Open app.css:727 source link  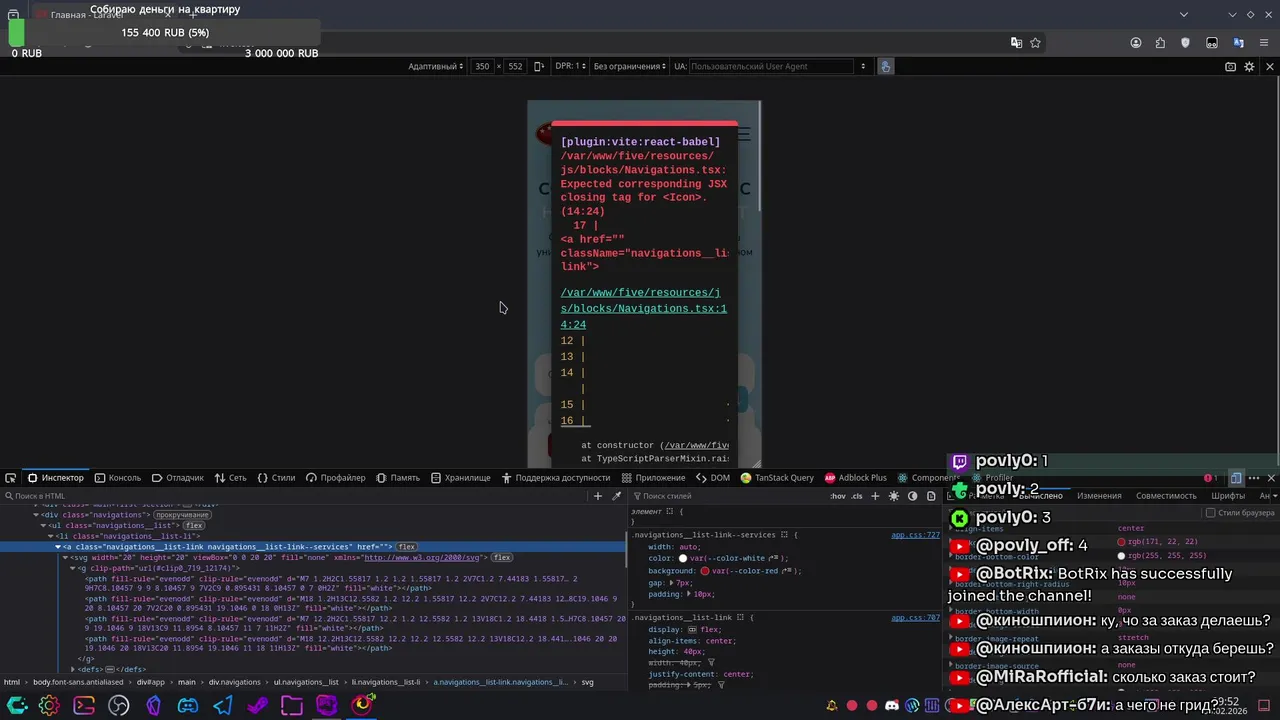(x=916, y=535)
